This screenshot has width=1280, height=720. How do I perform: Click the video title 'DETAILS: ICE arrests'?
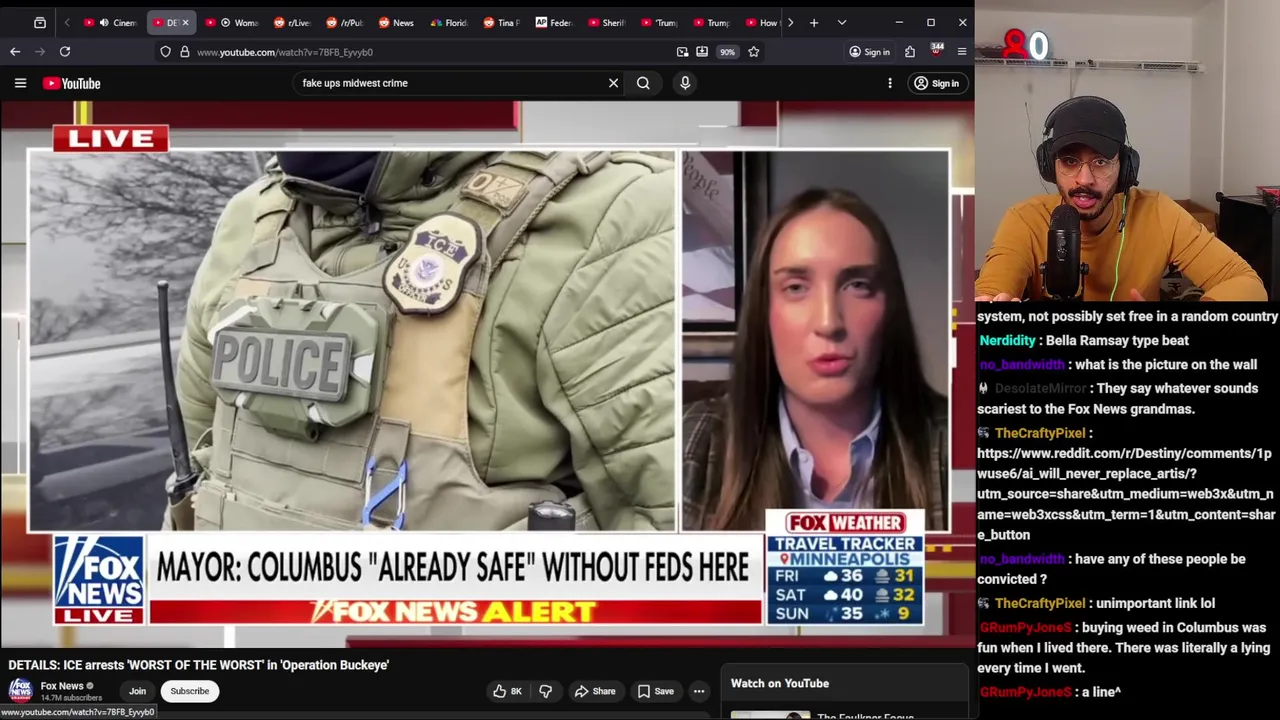coord(199,665)
